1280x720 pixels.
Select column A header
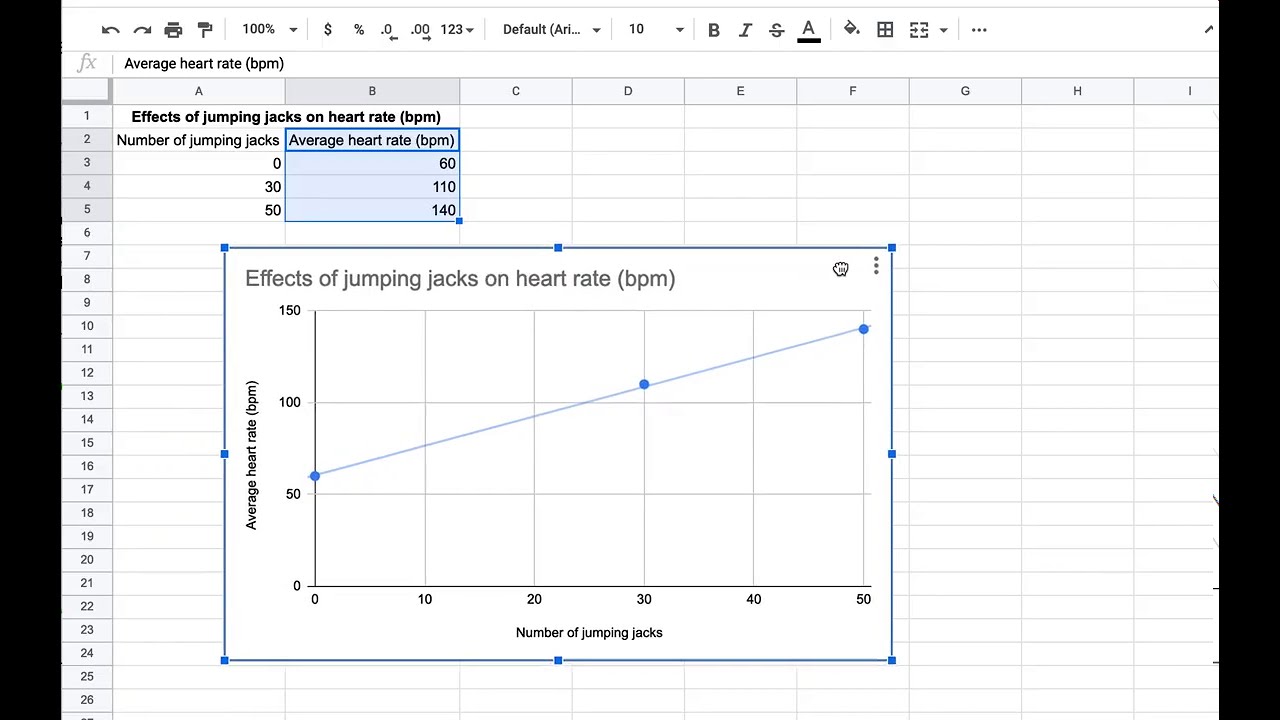198,91
